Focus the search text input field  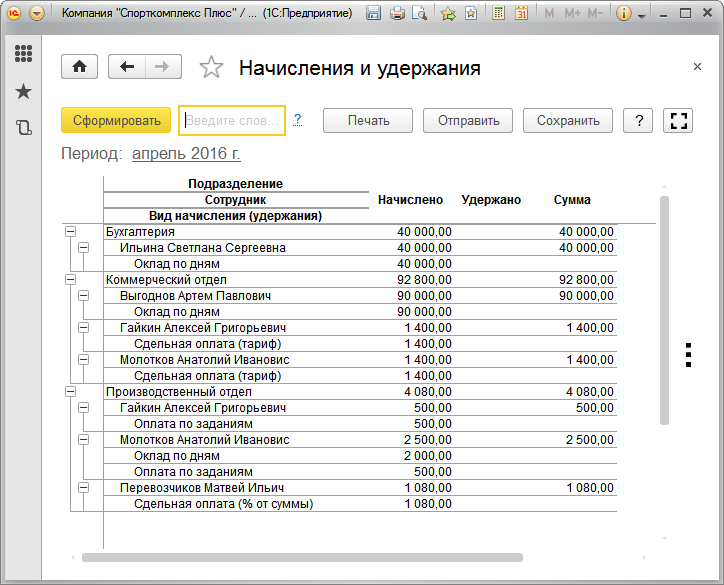(232, 121)
